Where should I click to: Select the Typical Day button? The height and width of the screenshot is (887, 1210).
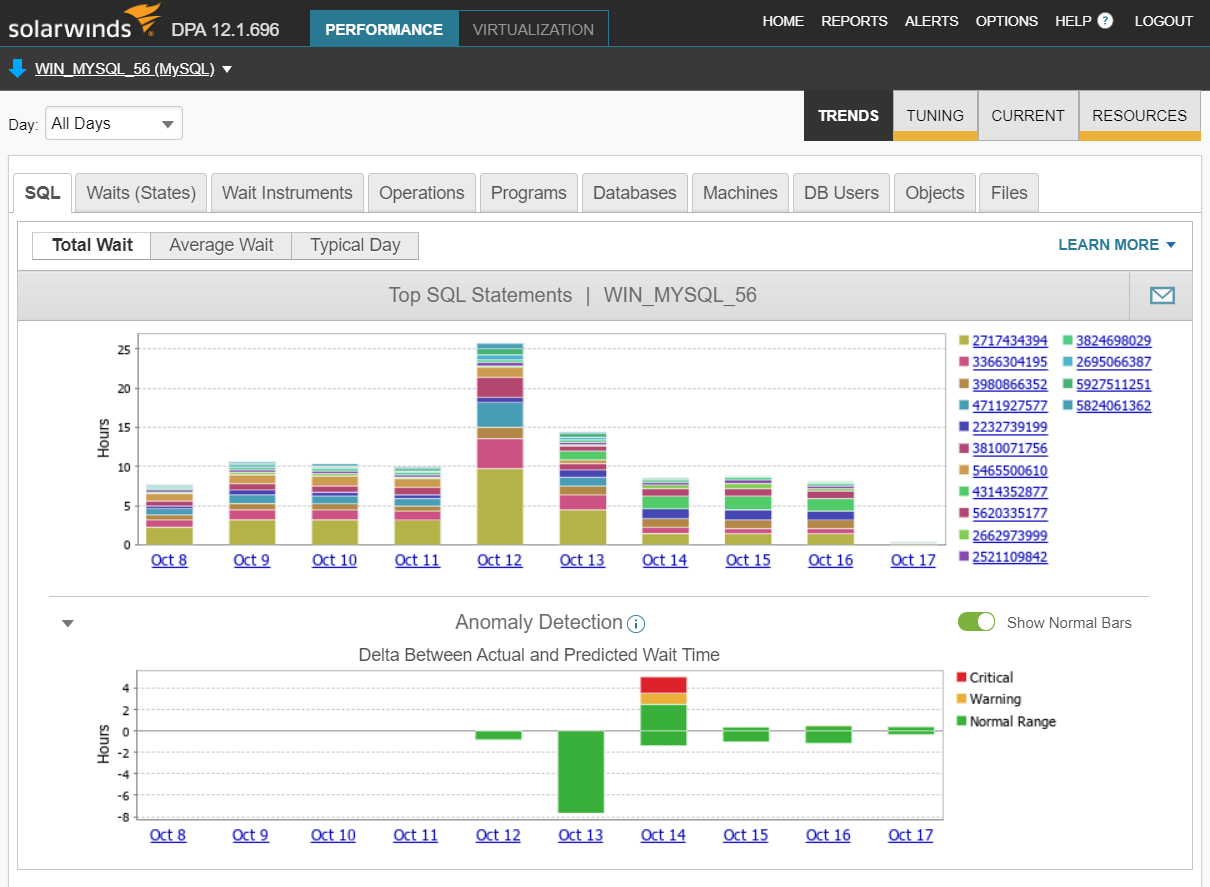[355, 245]
